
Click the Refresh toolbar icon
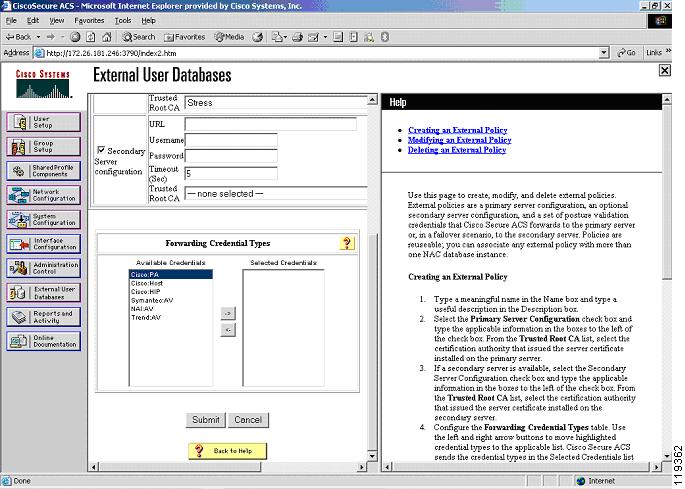91,37
